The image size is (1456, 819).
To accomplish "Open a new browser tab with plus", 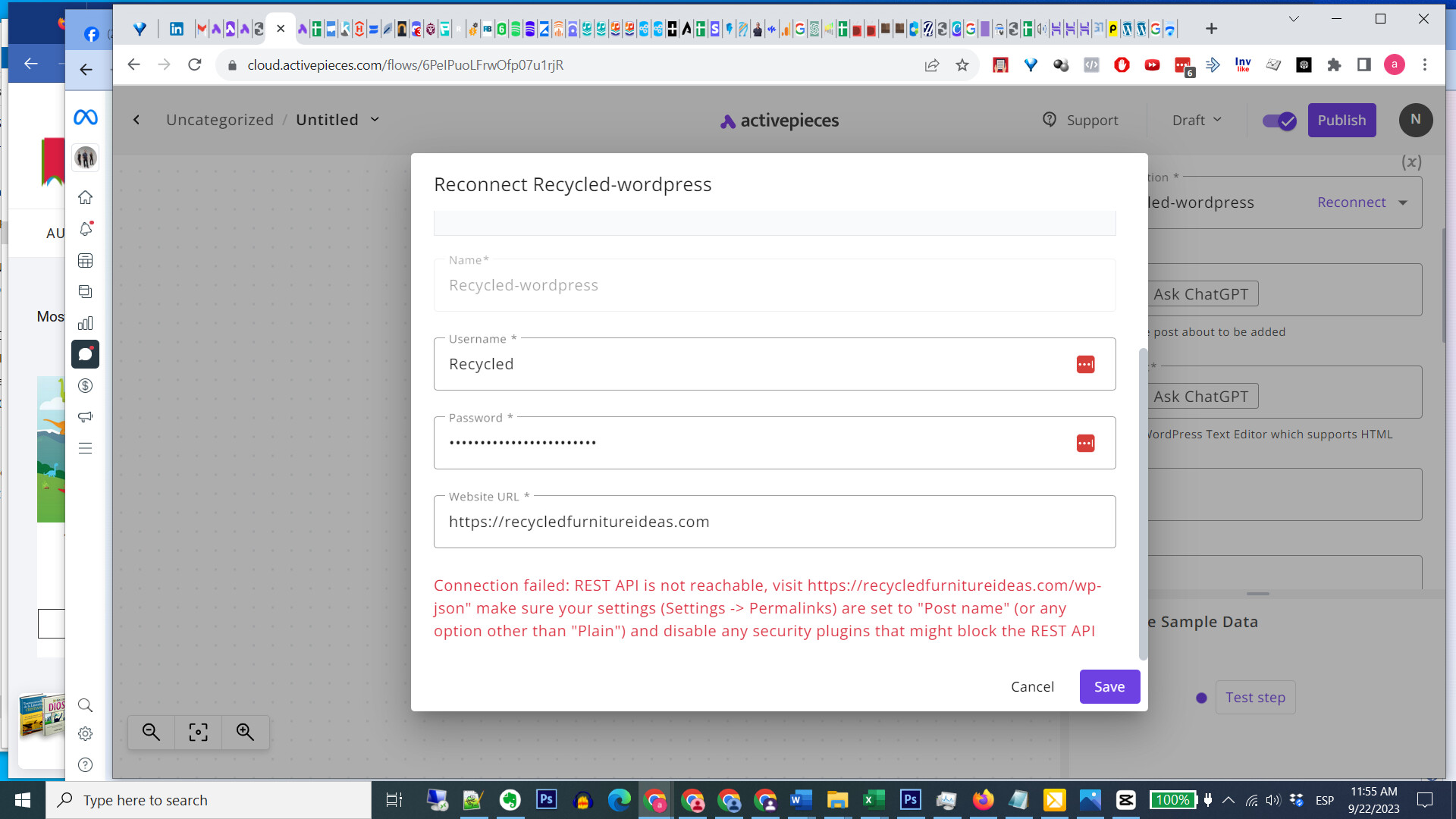I will point(1211,29).
